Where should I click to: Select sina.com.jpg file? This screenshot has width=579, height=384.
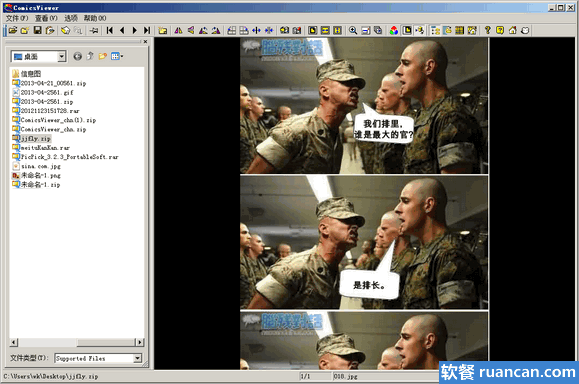(x=37, y=166)
